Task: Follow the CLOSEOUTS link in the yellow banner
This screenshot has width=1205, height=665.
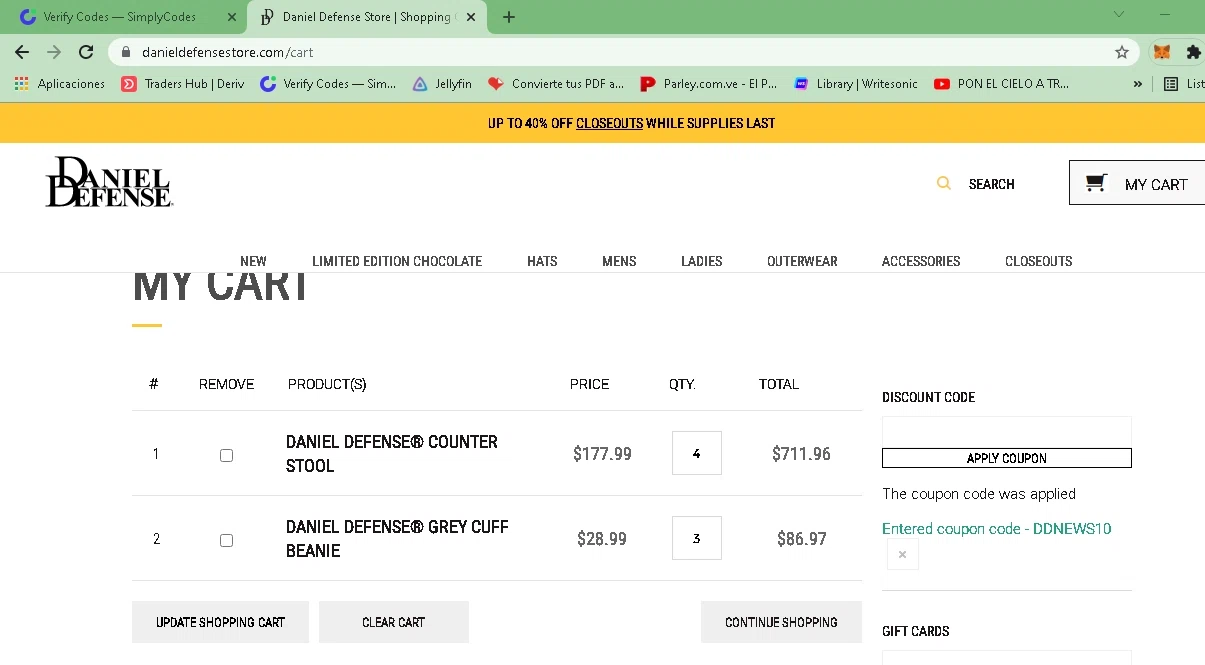Action: [609, 123]
